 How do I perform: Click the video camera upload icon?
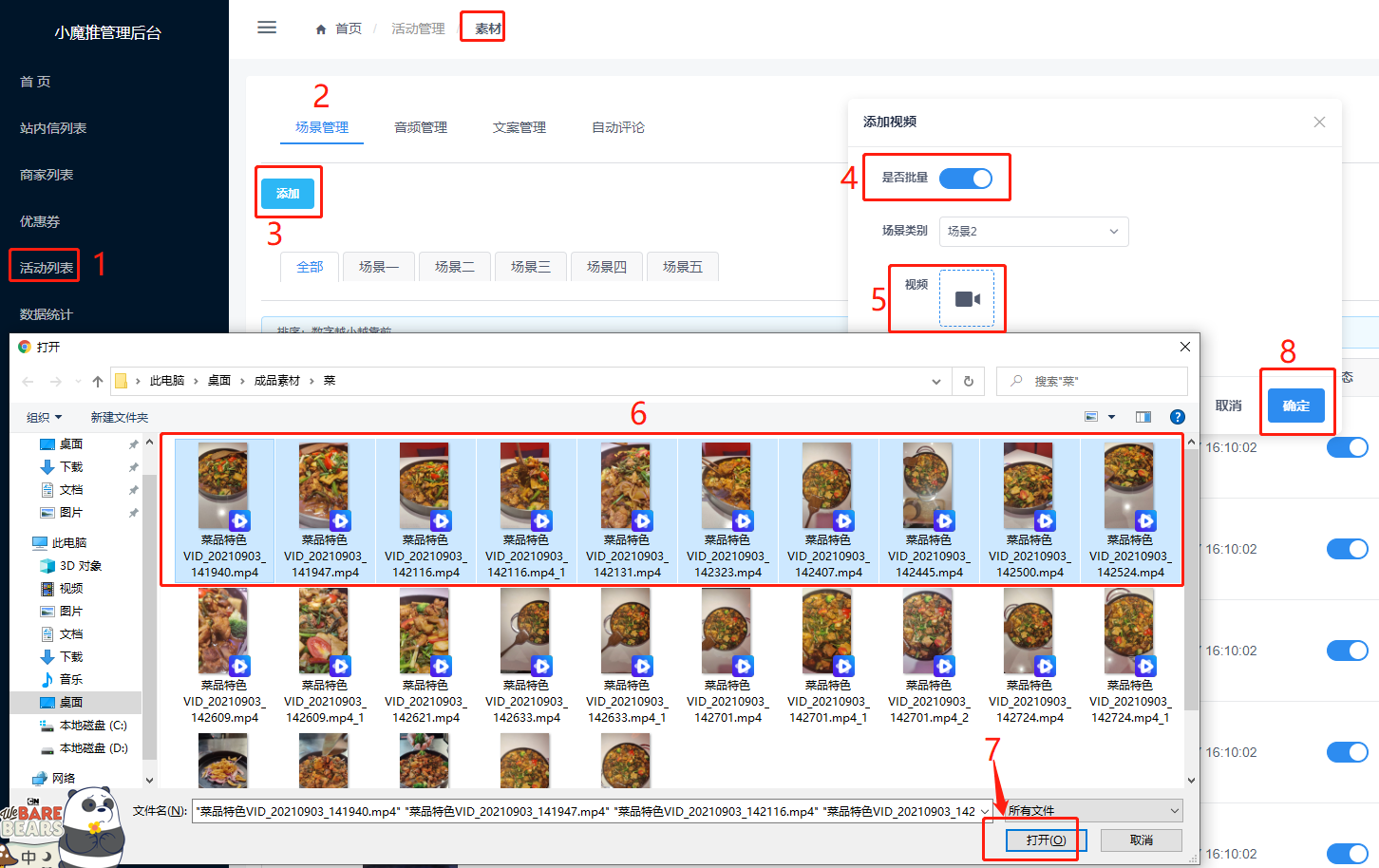967,299
